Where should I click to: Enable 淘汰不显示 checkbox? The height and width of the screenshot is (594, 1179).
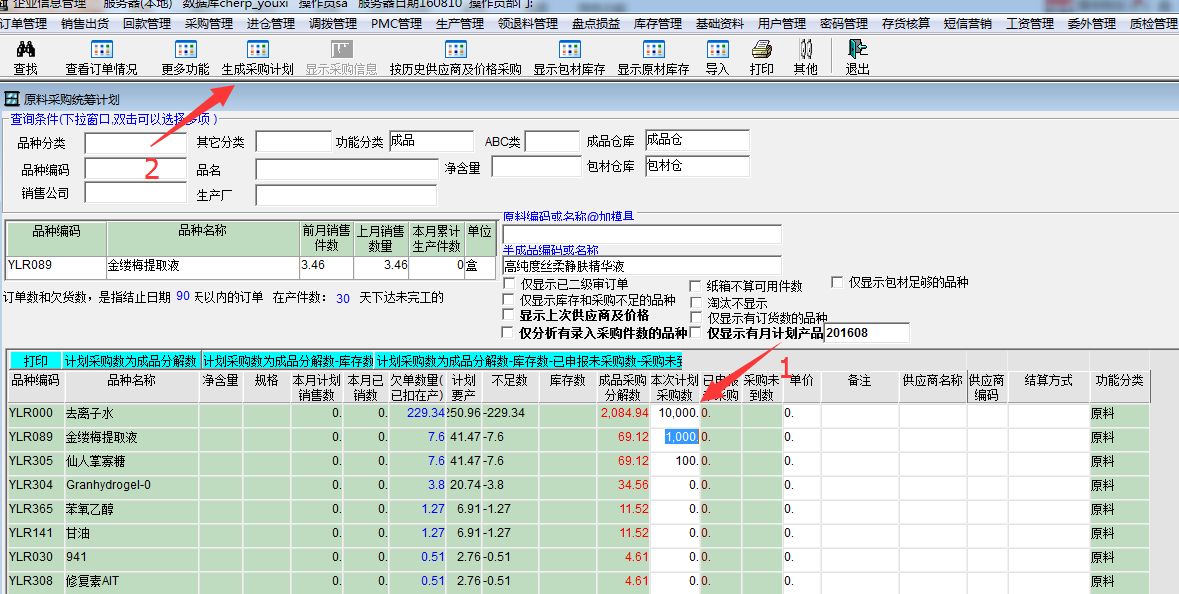tap(696, 302)
